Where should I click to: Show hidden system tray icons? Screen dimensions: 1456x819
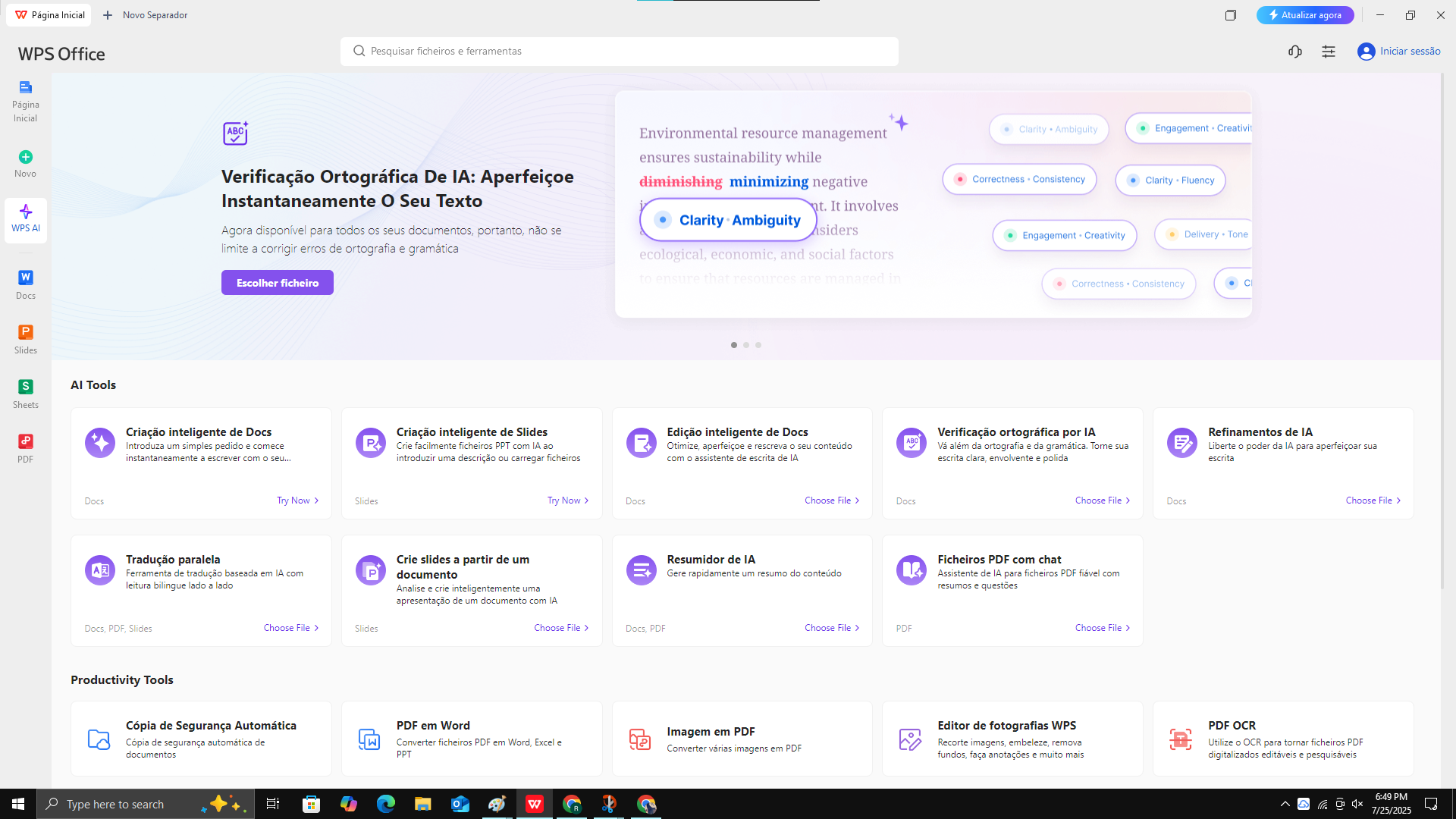pos(1285,804)
